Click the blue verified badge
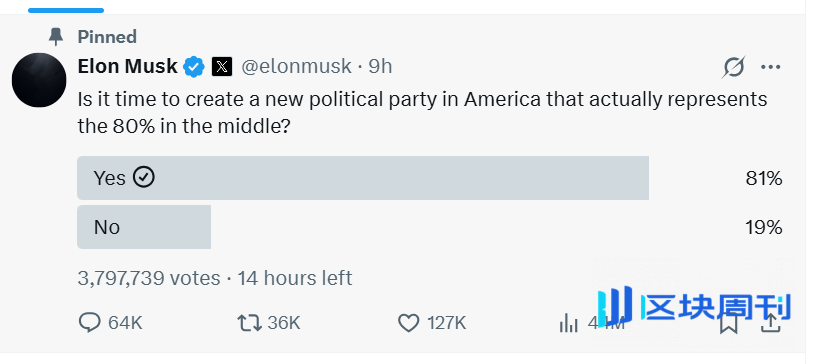This screenshot has width=817, height=364. (x=194, y=67)
